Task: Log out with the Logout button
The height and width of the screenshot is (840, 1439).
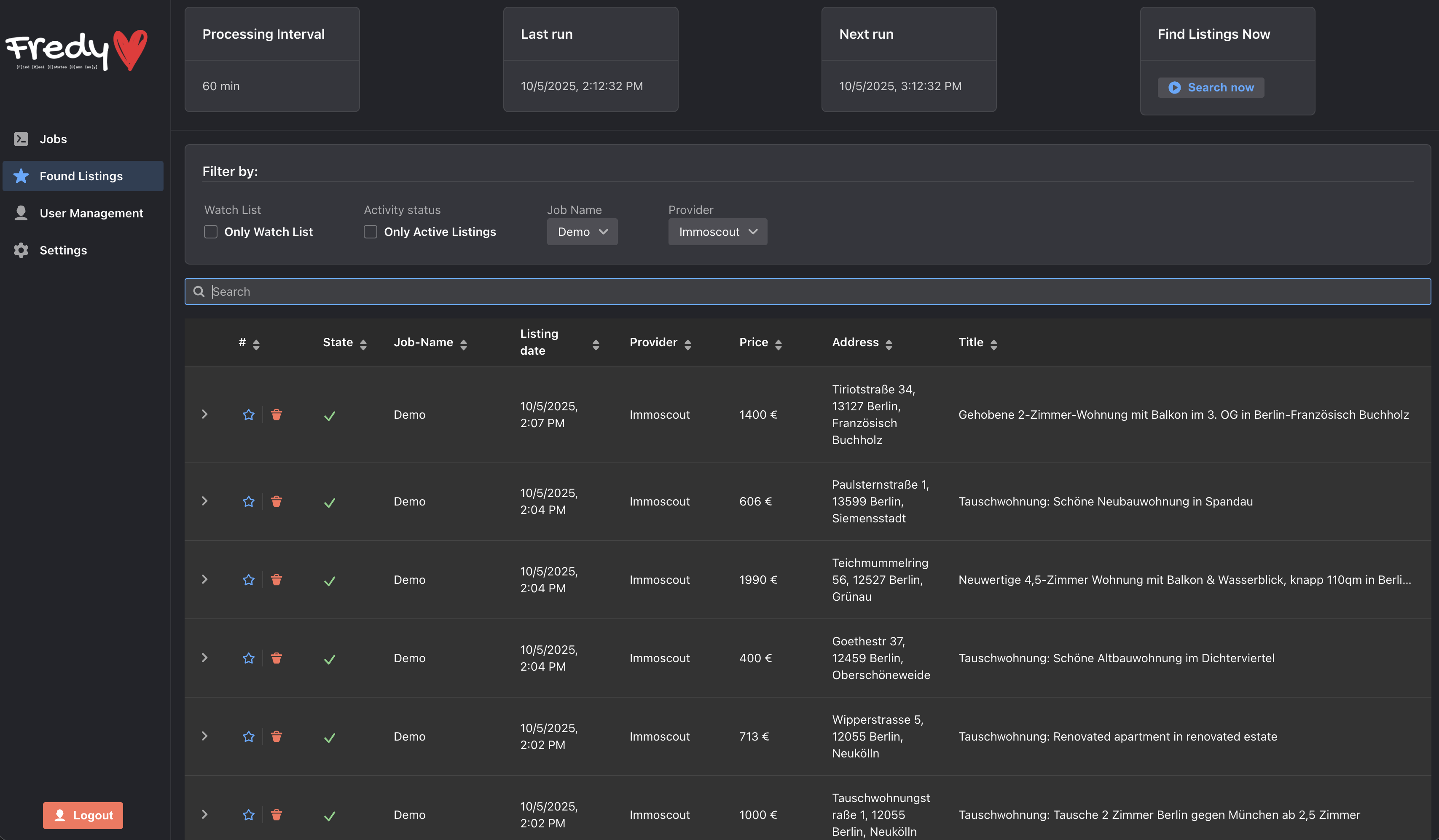Action: 83,816
